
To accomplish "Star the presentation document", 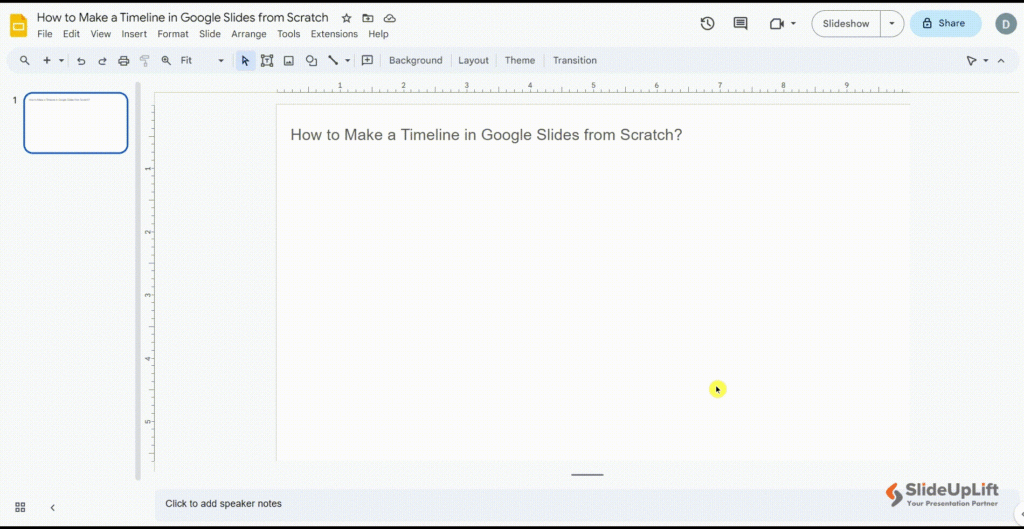I will tap(346, 18).
